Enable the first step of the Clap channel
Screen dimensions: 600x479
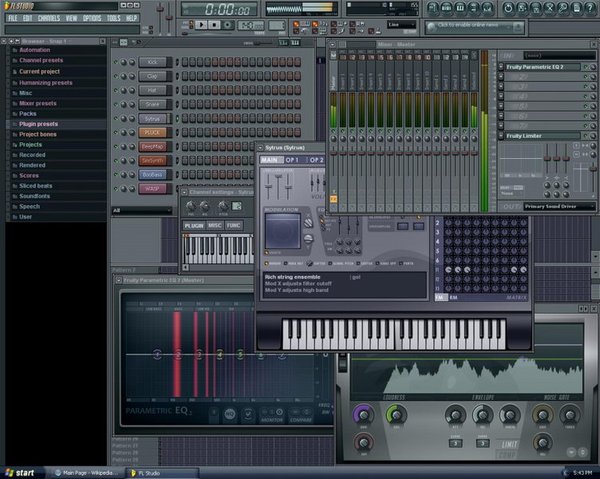(183, 76)
